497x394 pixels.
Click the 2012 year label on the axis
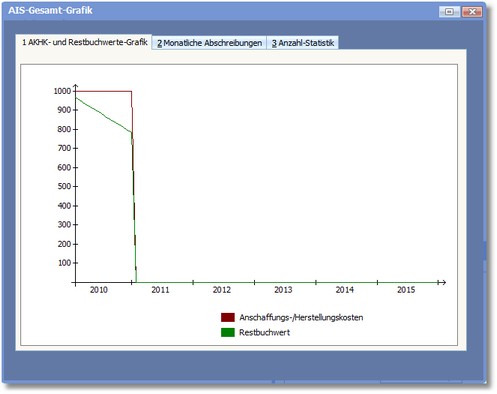tap(222, 290)
